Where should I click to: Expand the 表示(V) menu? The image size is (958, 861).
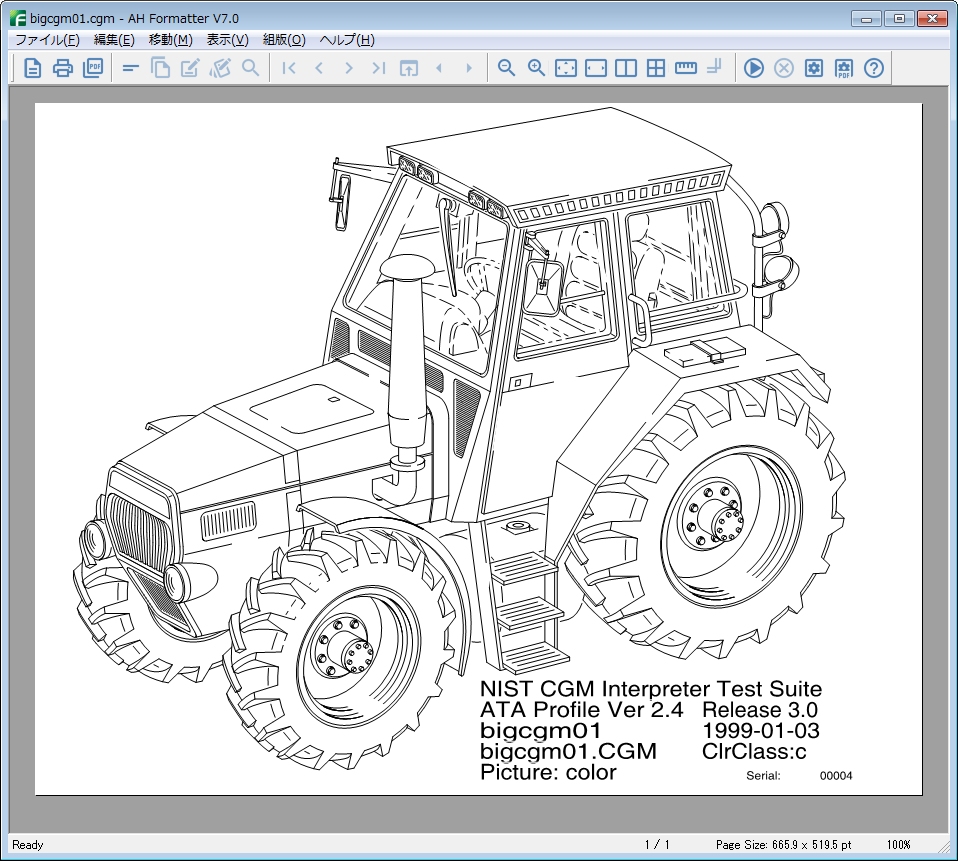(x=227, y=40)
